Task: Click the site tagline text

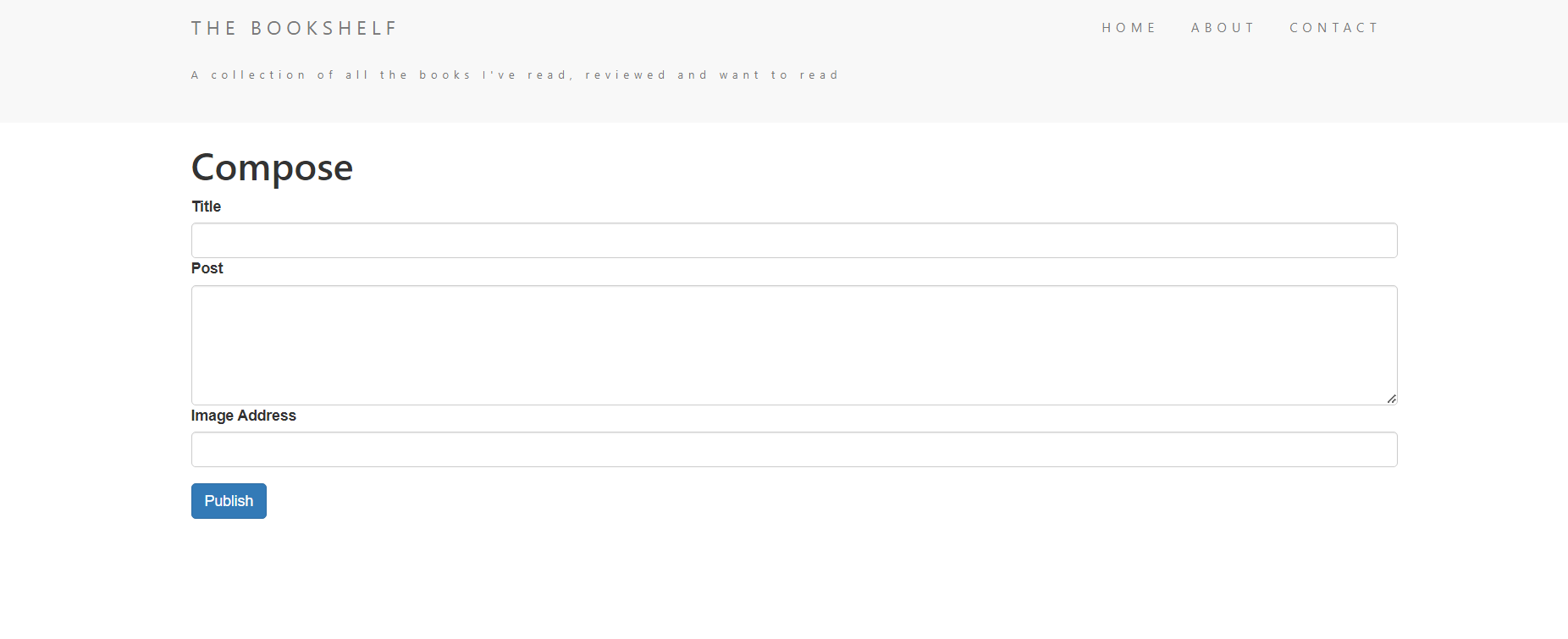Action: tap(515, 74)
